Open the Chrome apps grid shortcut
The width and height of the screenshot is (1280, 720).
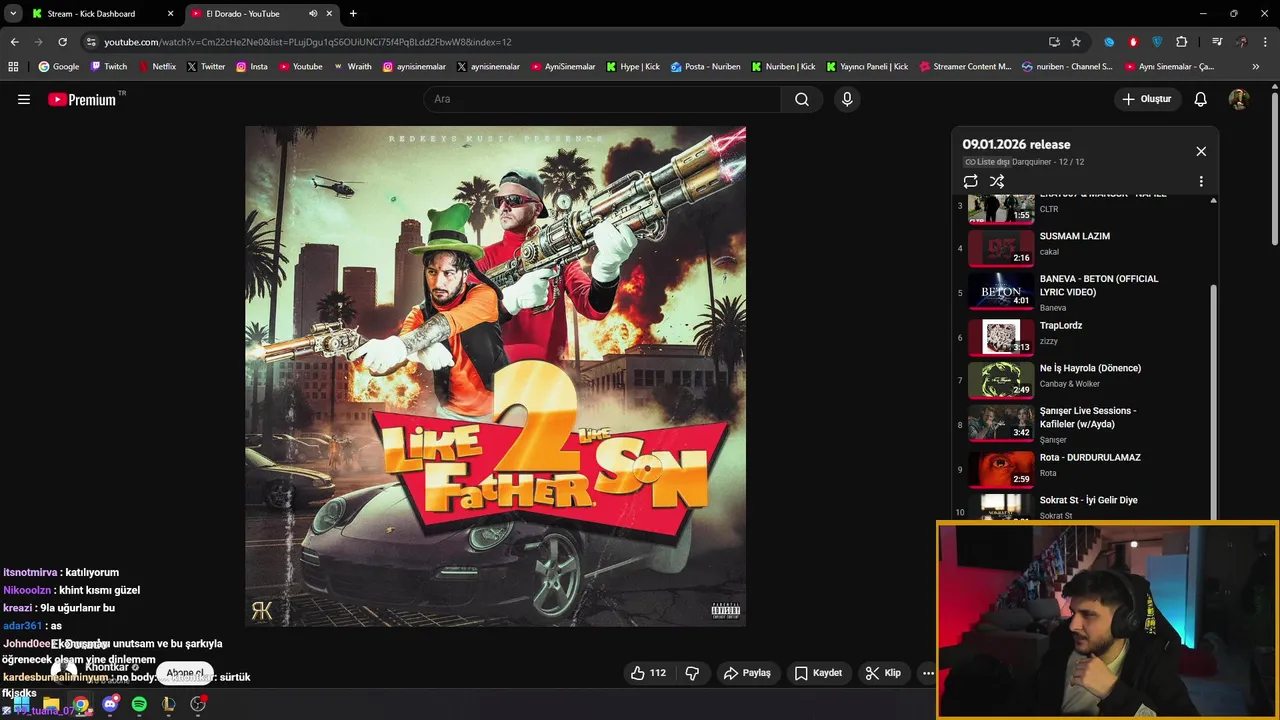pos(13,67)
